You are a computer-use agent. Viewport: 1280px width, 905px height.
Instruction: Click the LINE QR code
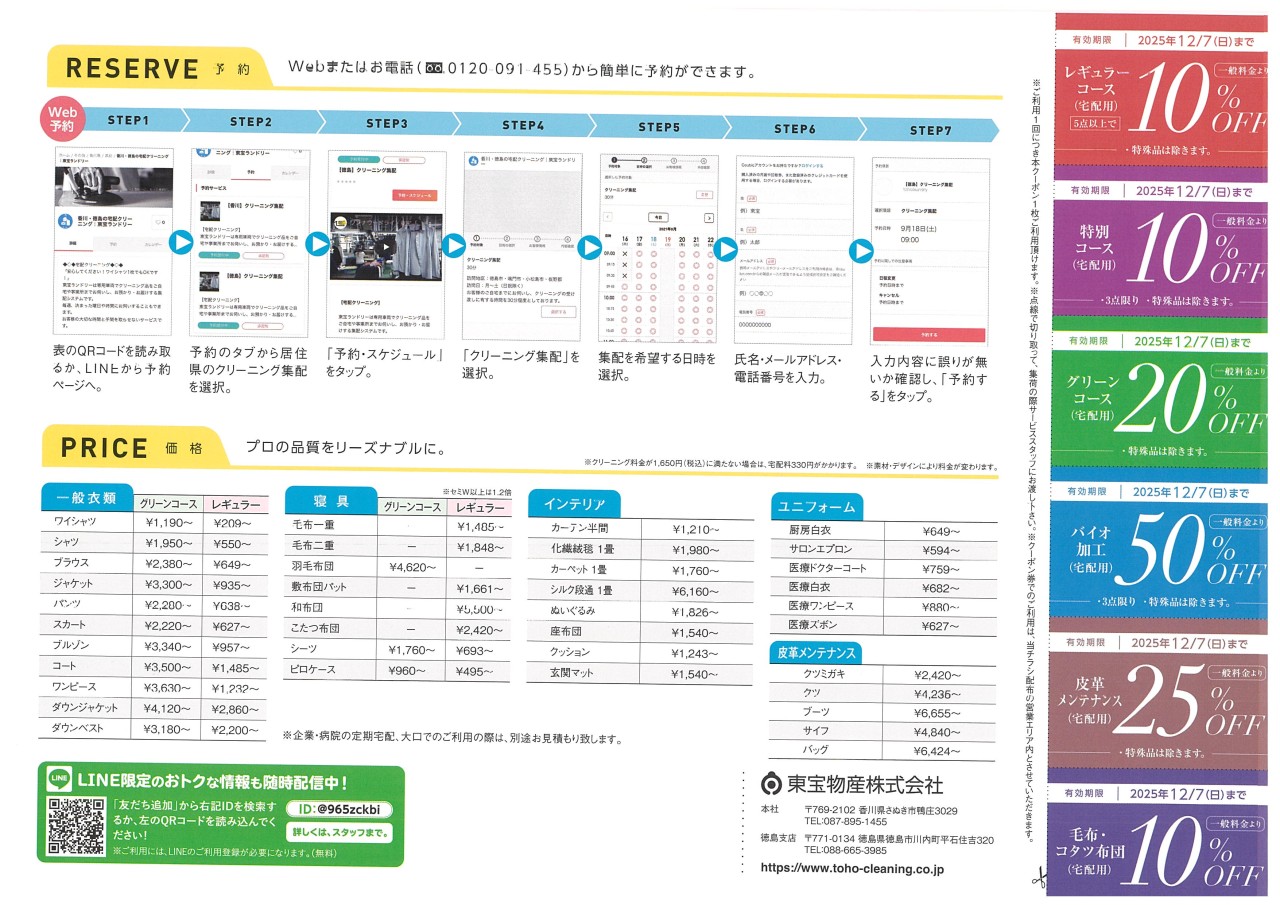click(76, 825)
